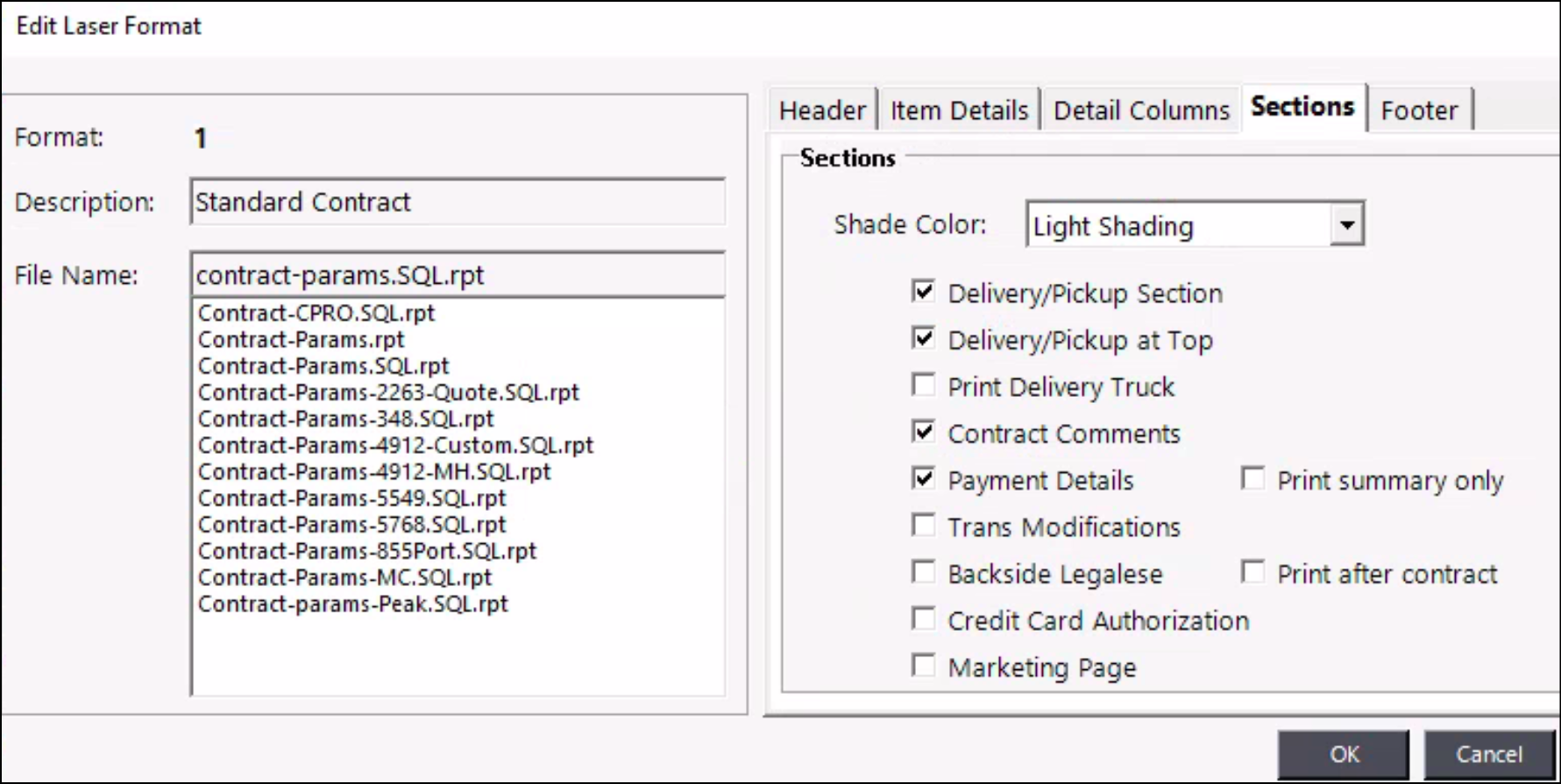Toggle the Payment Details checkbox

[923, 479]
